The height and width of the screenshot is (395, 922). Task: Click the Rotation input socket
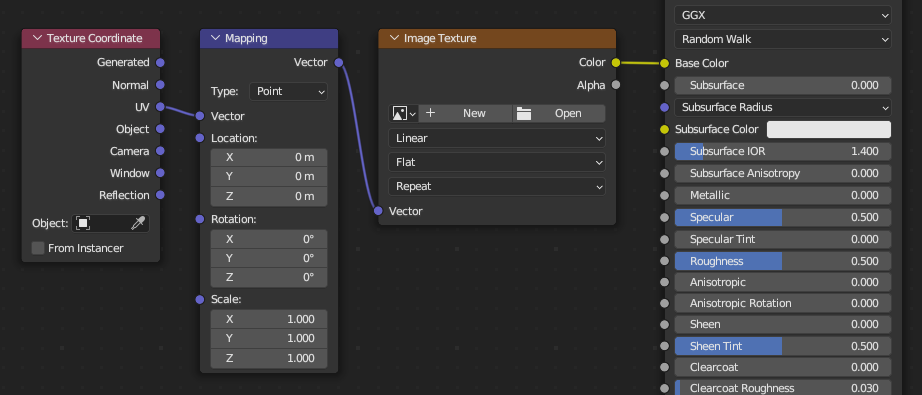pyautogui.click(x=200, y=219)
